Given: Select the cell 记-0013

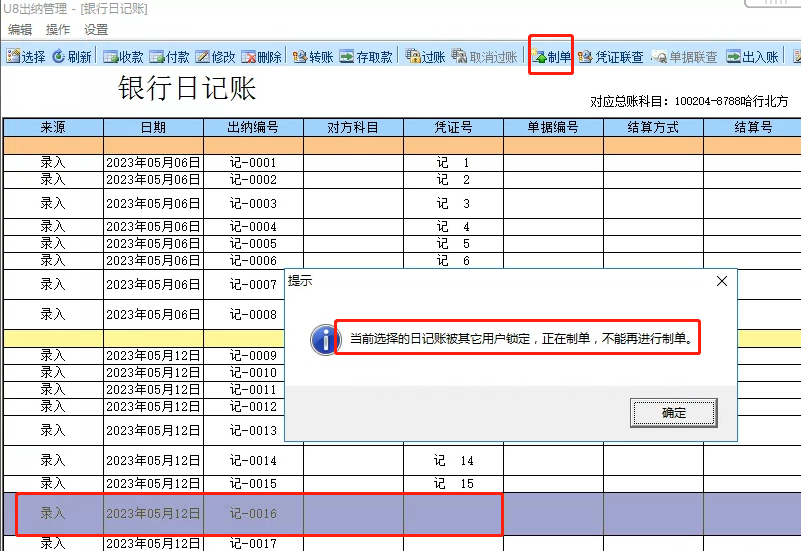Looking at the screenshot, I should coord(244,430).
